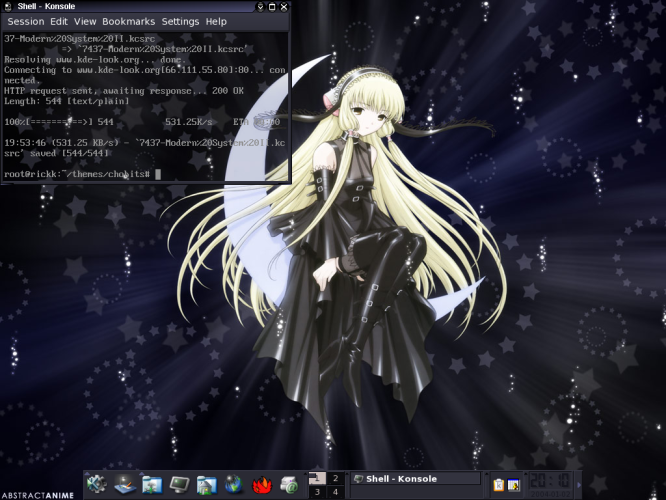Click the wget 100% progress line
Image resolution: width=666 pixels, height=500 pixels.
[142, 122]
